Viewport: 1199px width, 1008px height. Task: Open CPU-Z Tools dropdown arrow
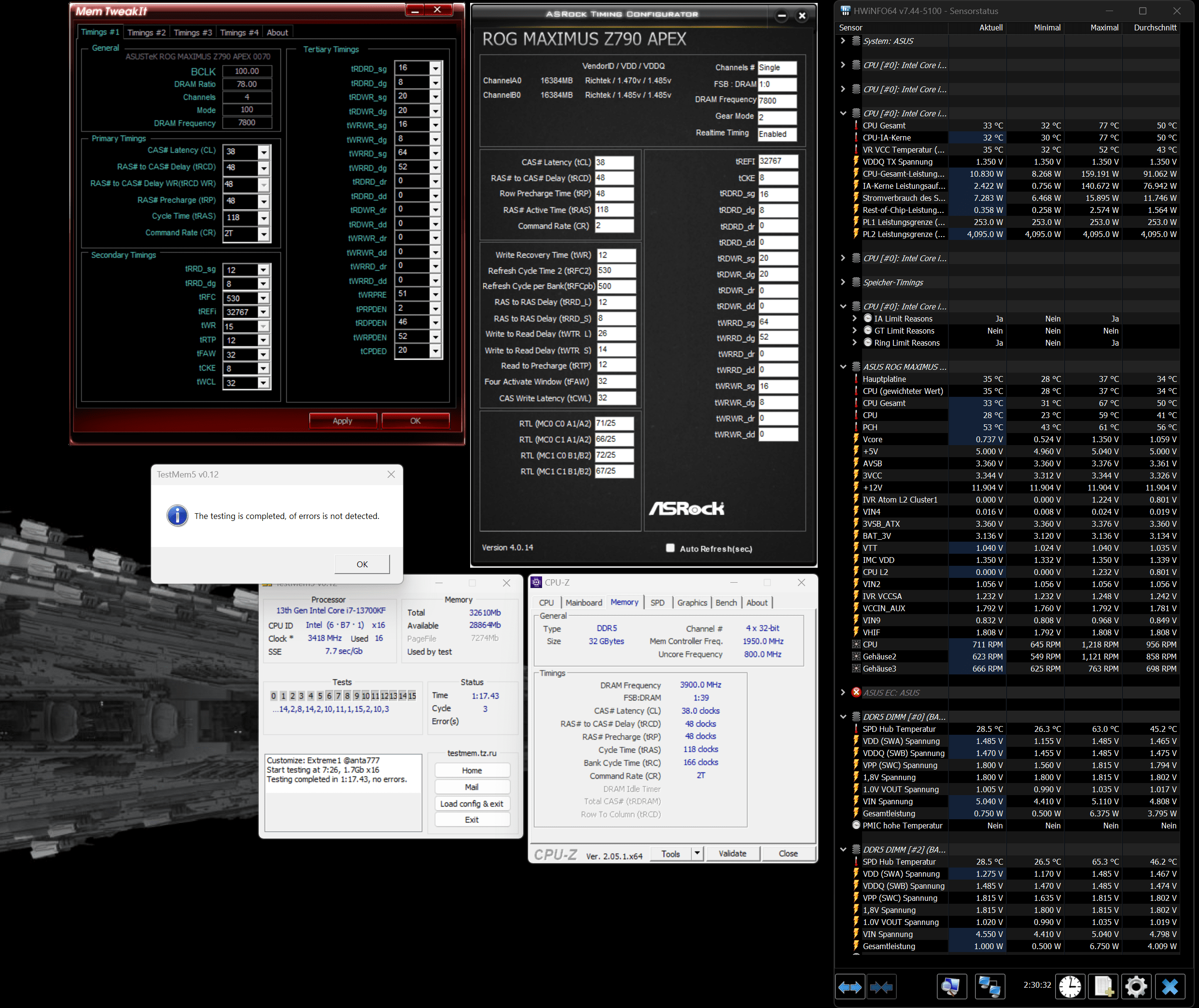point(697,853)
